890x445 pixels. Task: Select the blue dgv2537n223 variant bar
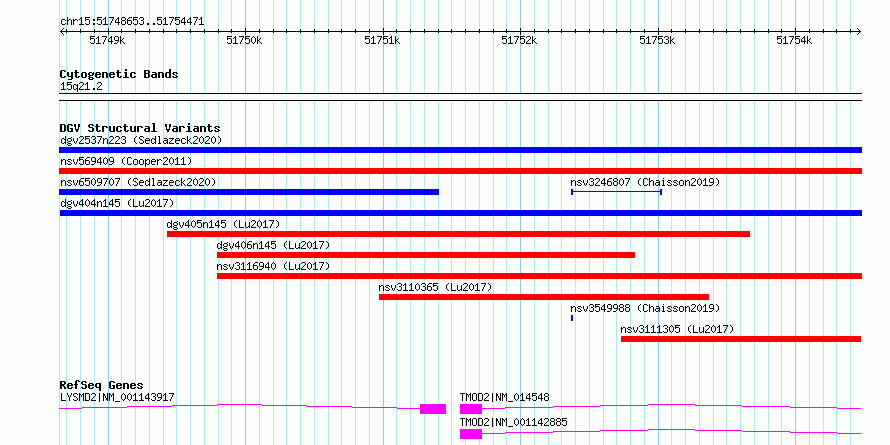tap(460, 150)
